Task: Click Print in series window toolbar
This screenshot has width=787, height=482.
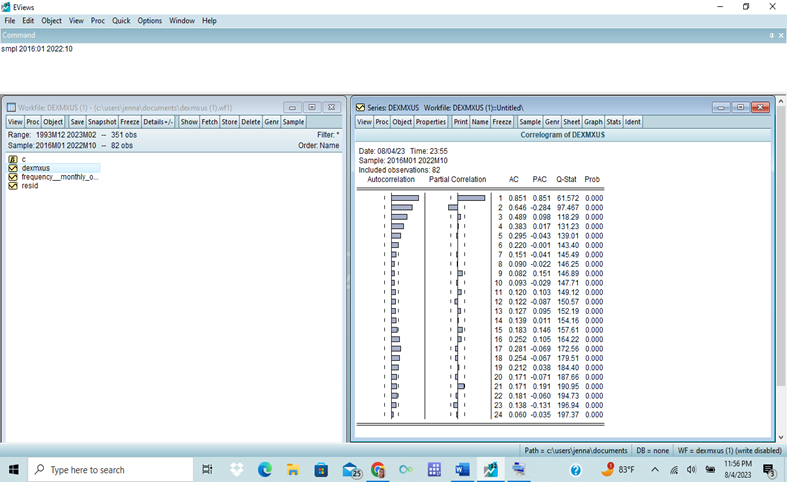Action: [461, 122]
